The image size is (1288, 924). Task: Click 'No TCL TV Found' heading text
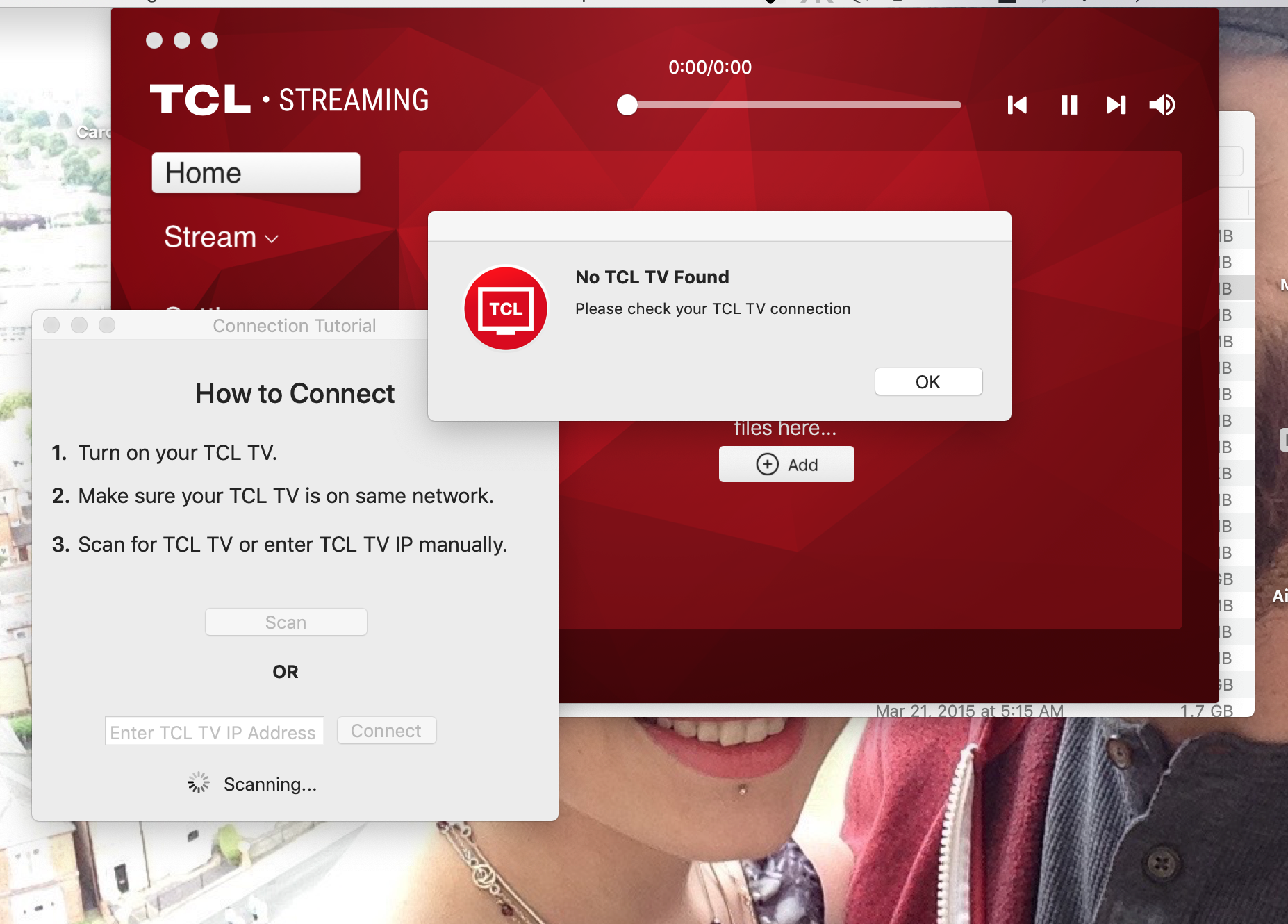[x=652, y=277]
